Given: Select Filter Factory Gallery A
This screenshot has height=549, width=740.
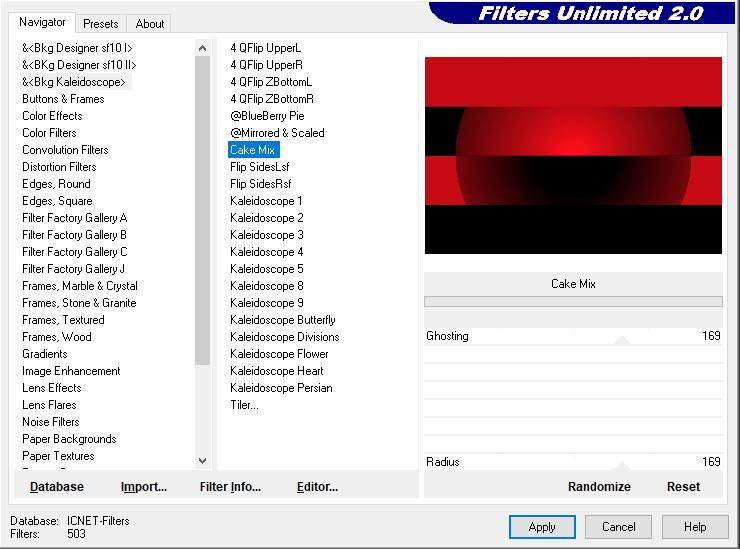Looking at the screenshot, I should [75, 218].
